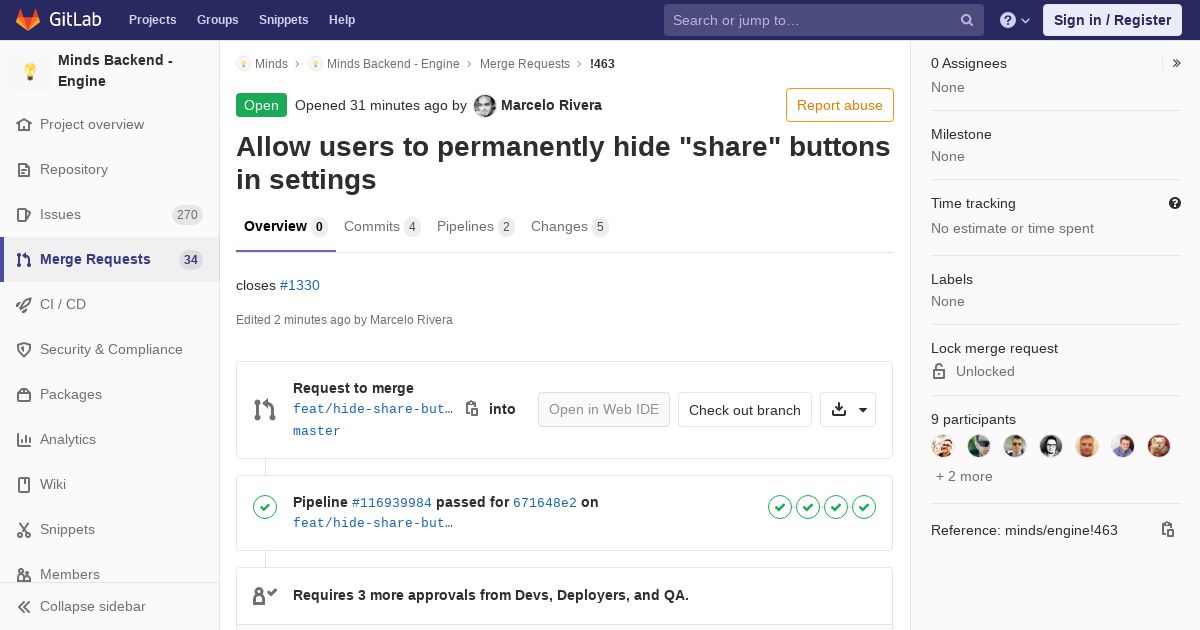Select Merge Requests in sidebar
Image resolution: width=1200 pixels, height=630 pixels.
point(110,259)
